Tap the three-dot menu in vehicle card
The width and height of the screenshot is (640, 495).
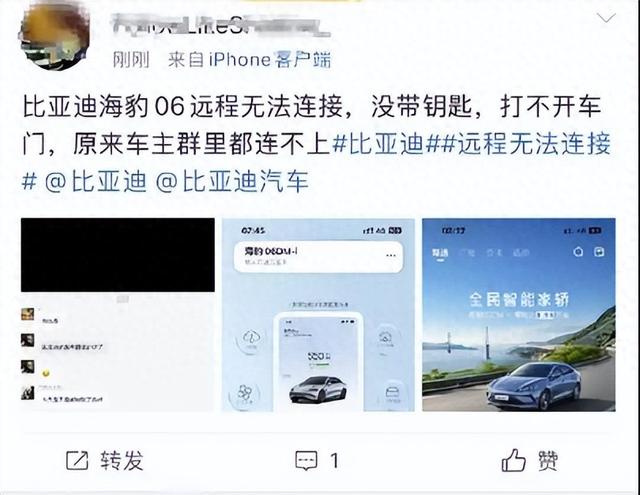tap(391, 255)
